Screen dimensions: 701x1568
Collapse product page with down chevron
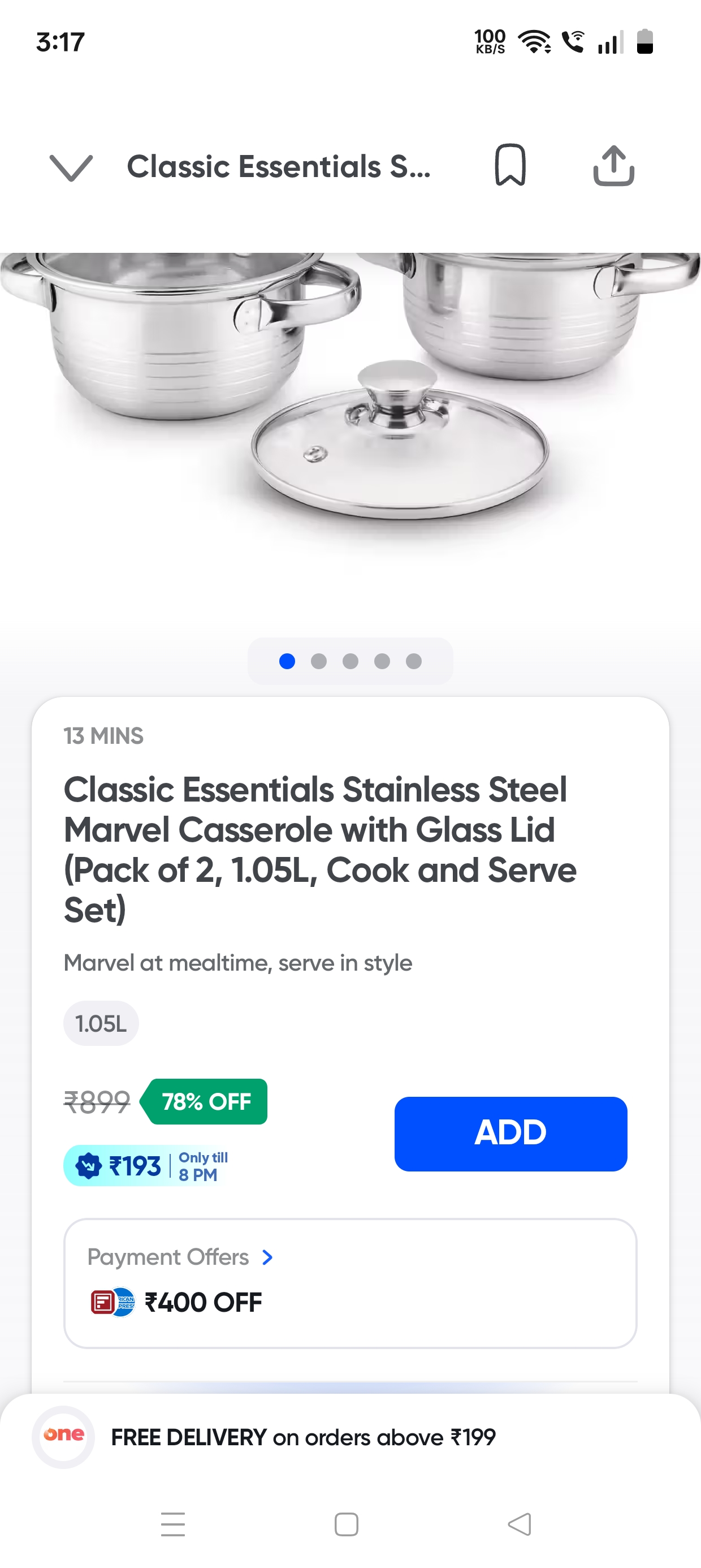pos(71,167)
